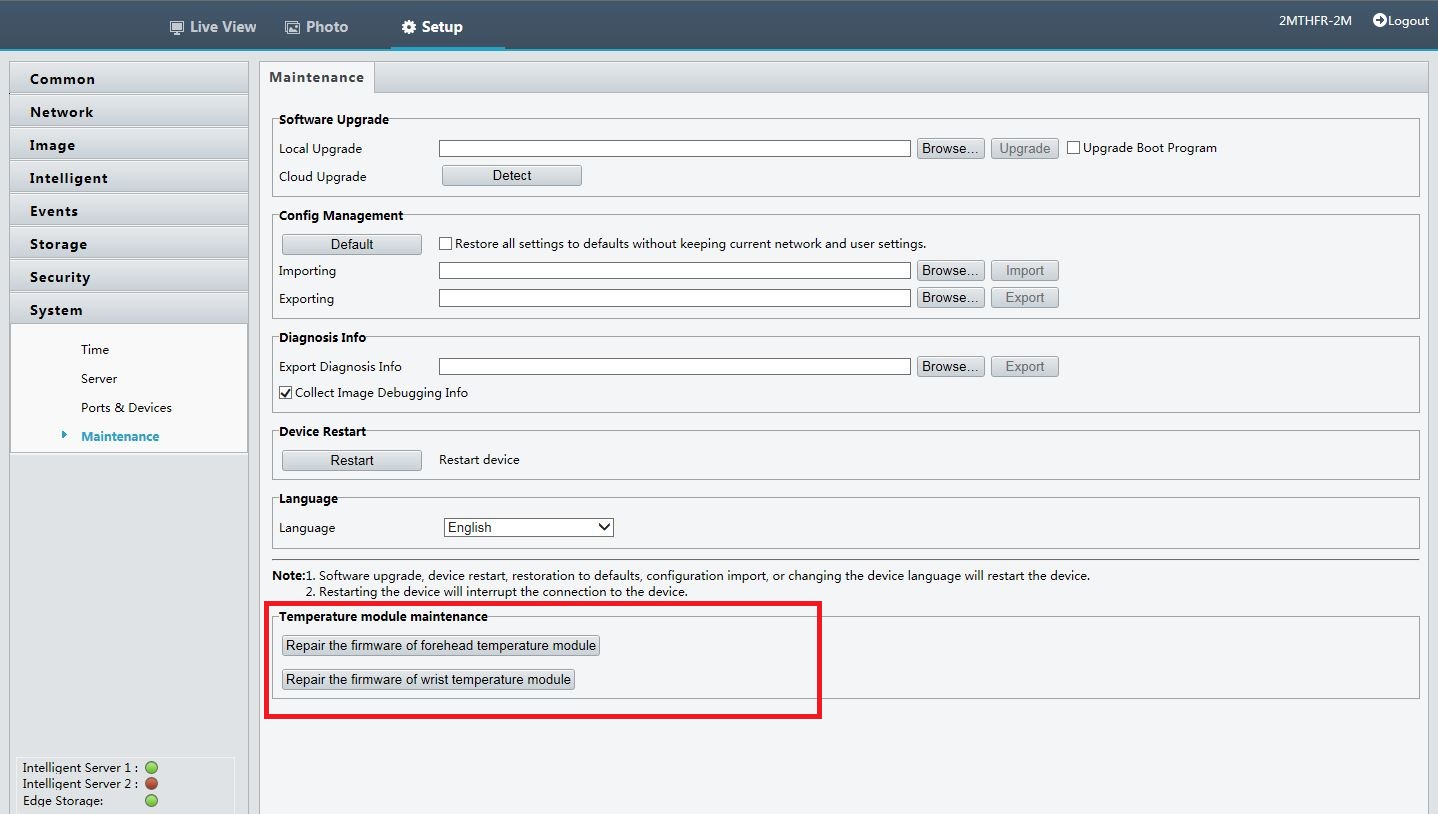
Task: Expand the Security section
Action: pyautogui.click(x=129, y=277)
